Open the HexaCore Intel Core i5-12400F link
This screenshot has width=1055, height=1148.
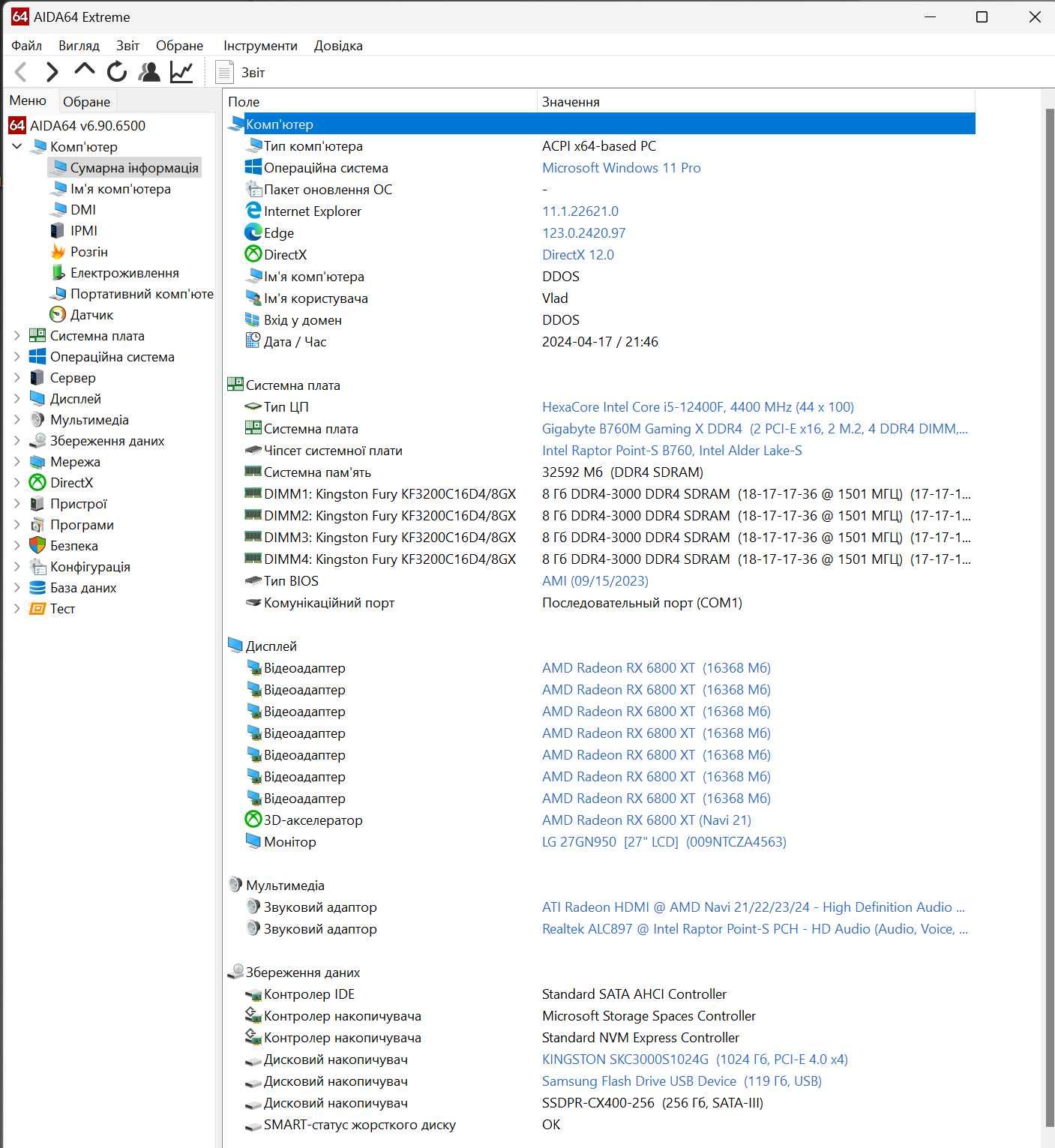tap(697, 406)
